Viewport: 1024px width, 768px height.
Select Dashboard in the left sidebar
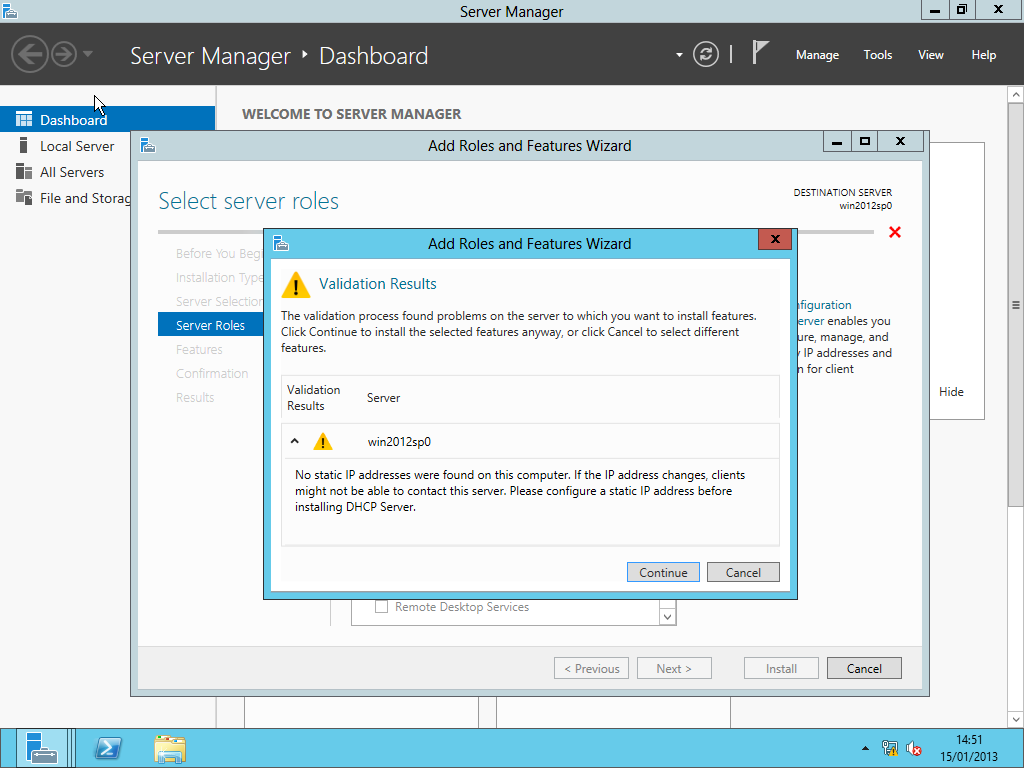73,120
